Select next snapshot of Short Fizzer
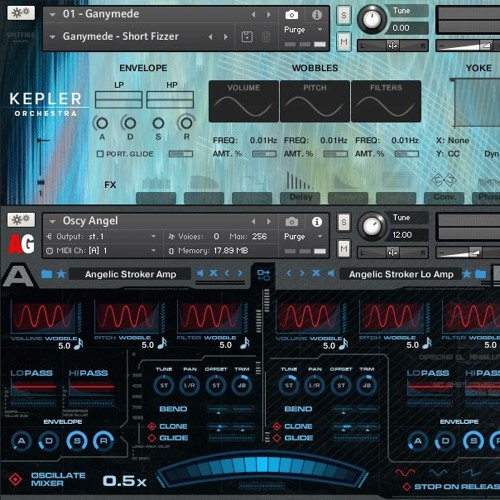Screen dimensions: 500x500 click(x=226, y=37)
